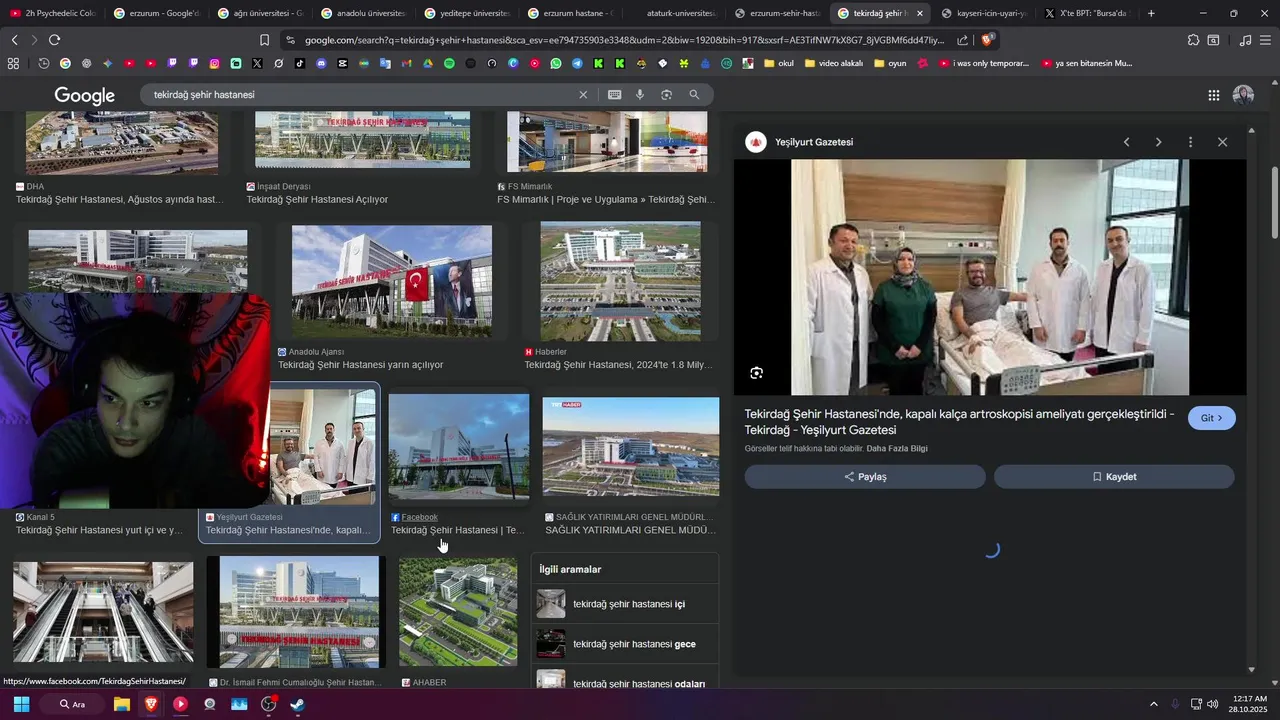Open Brave Shields lion icon
Viewport: 1280px width, 720px height.
(987, 40)
